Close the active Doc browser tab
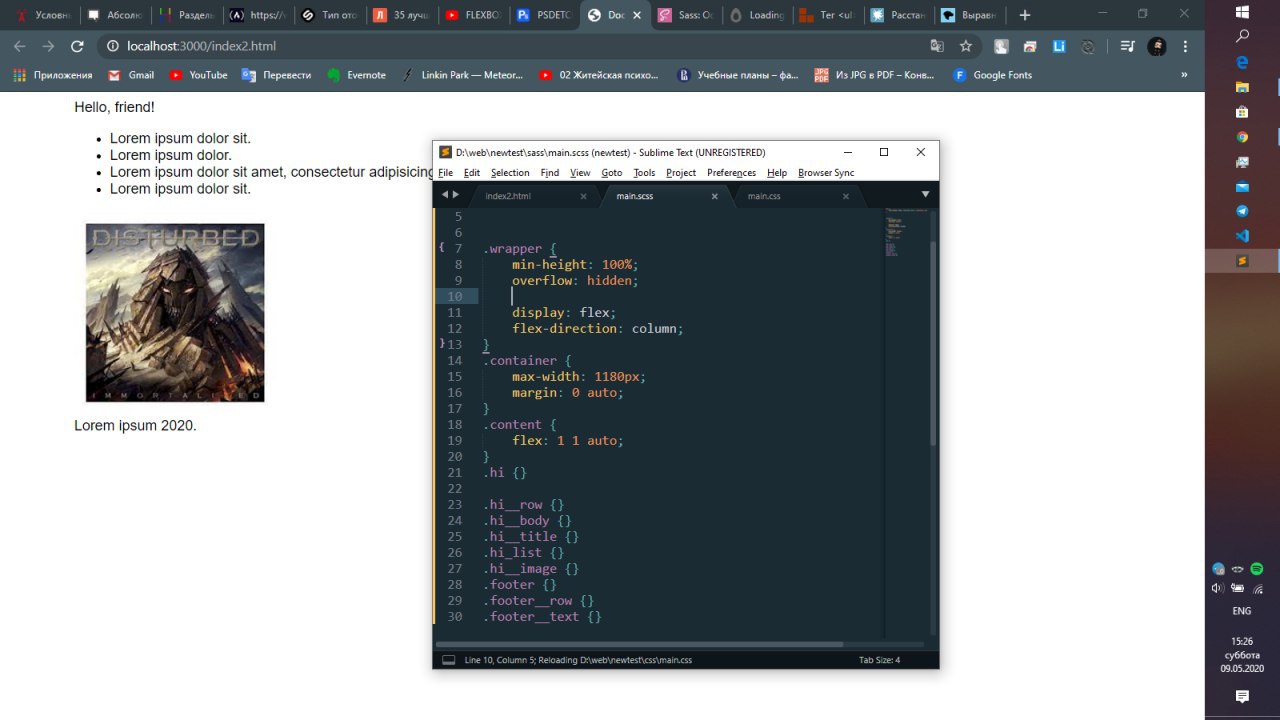 (636, 15)
